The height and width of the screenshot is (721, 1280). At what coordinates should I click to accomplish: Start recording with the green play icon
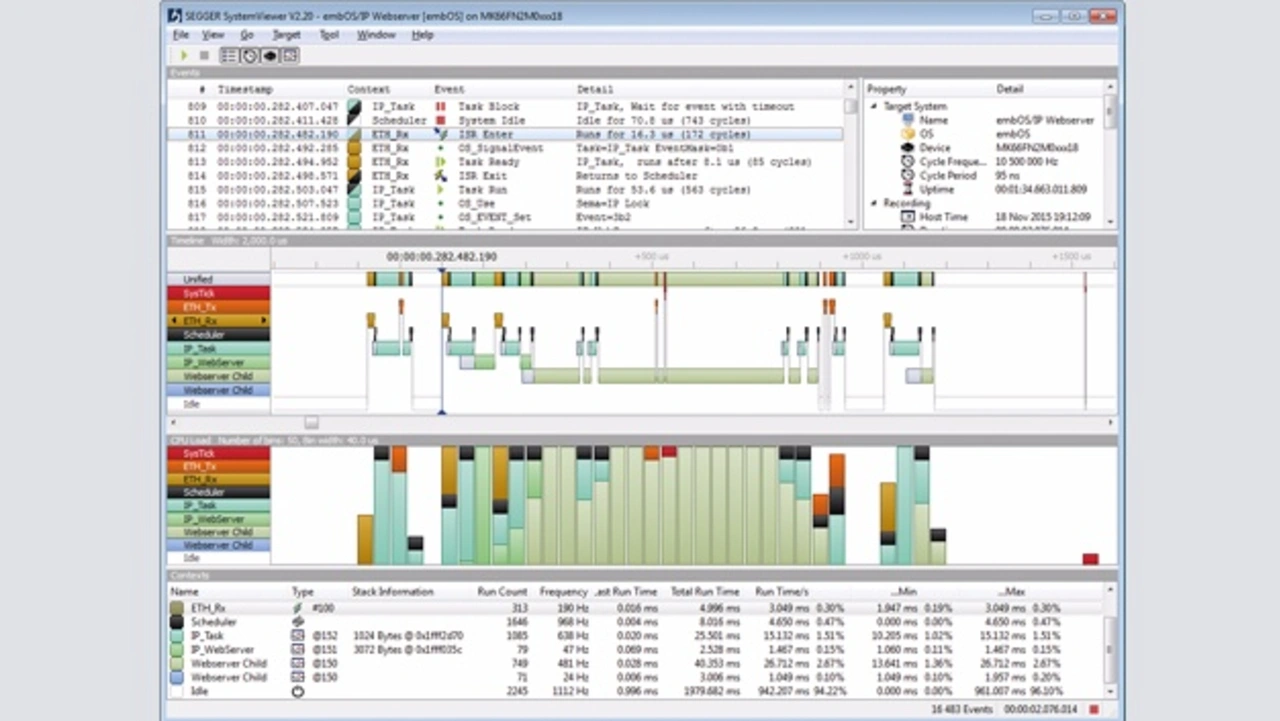click(x=184, y=56)
